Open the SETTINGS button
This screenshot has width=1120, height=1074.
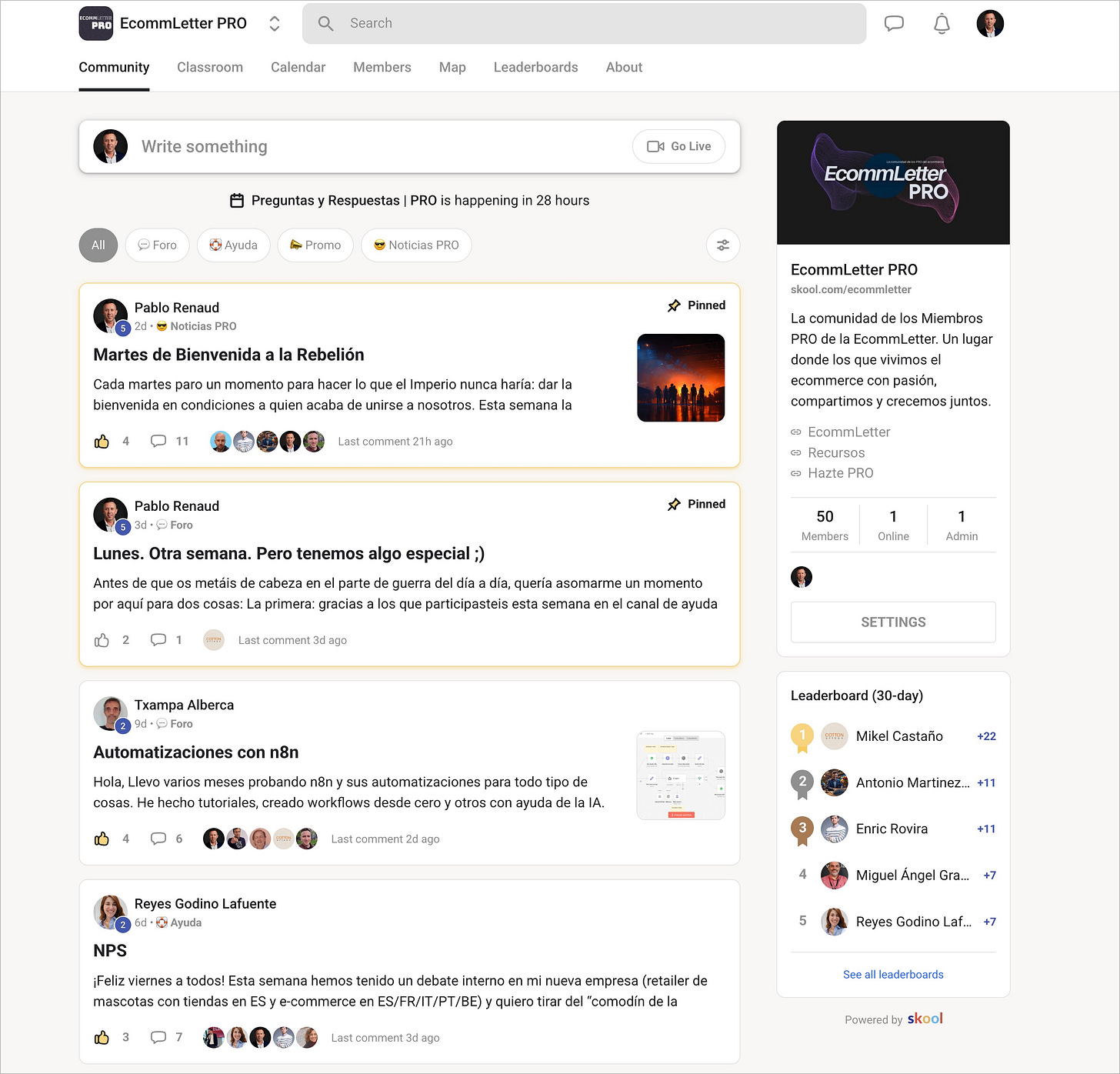click(892, 622)
